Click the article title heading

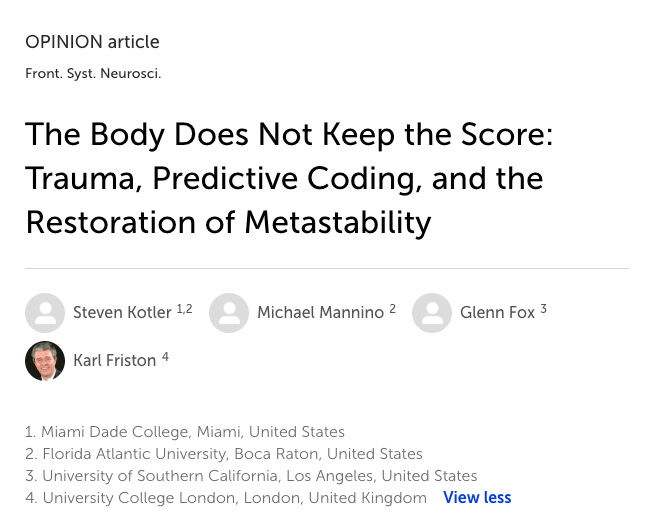[x=289, y=178]
